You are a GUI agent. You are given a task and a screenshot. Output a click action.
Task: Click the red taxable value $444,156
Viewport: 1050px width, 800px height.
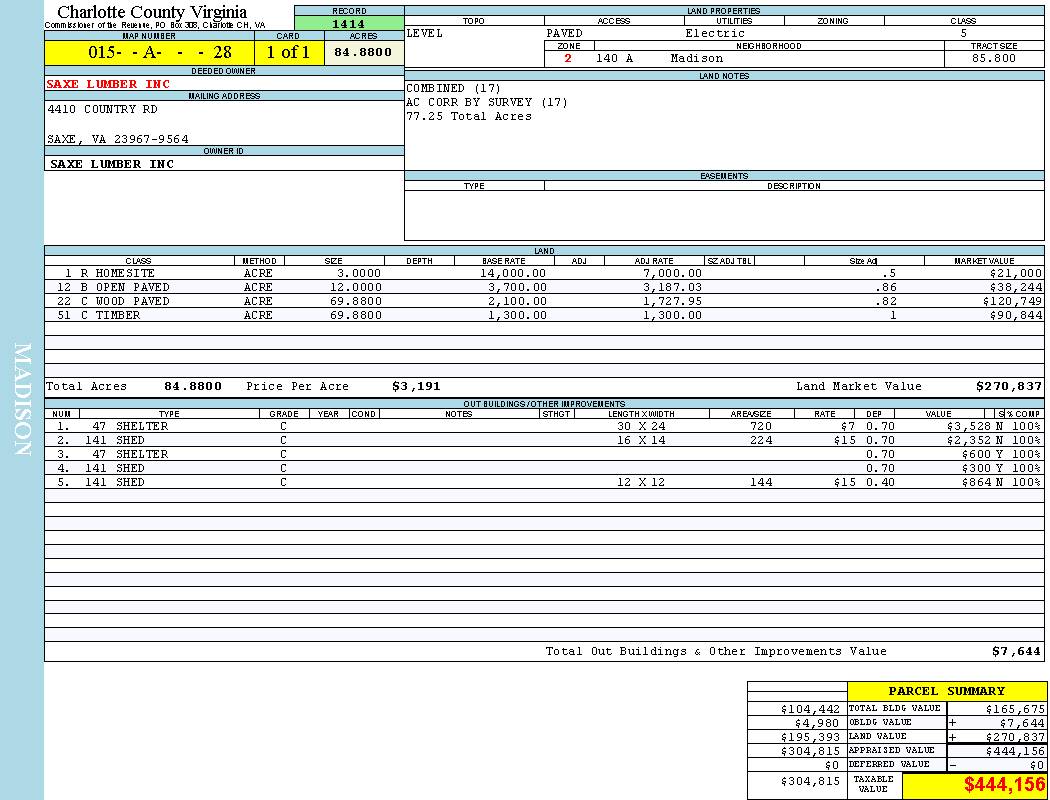tap(1004, 785)
